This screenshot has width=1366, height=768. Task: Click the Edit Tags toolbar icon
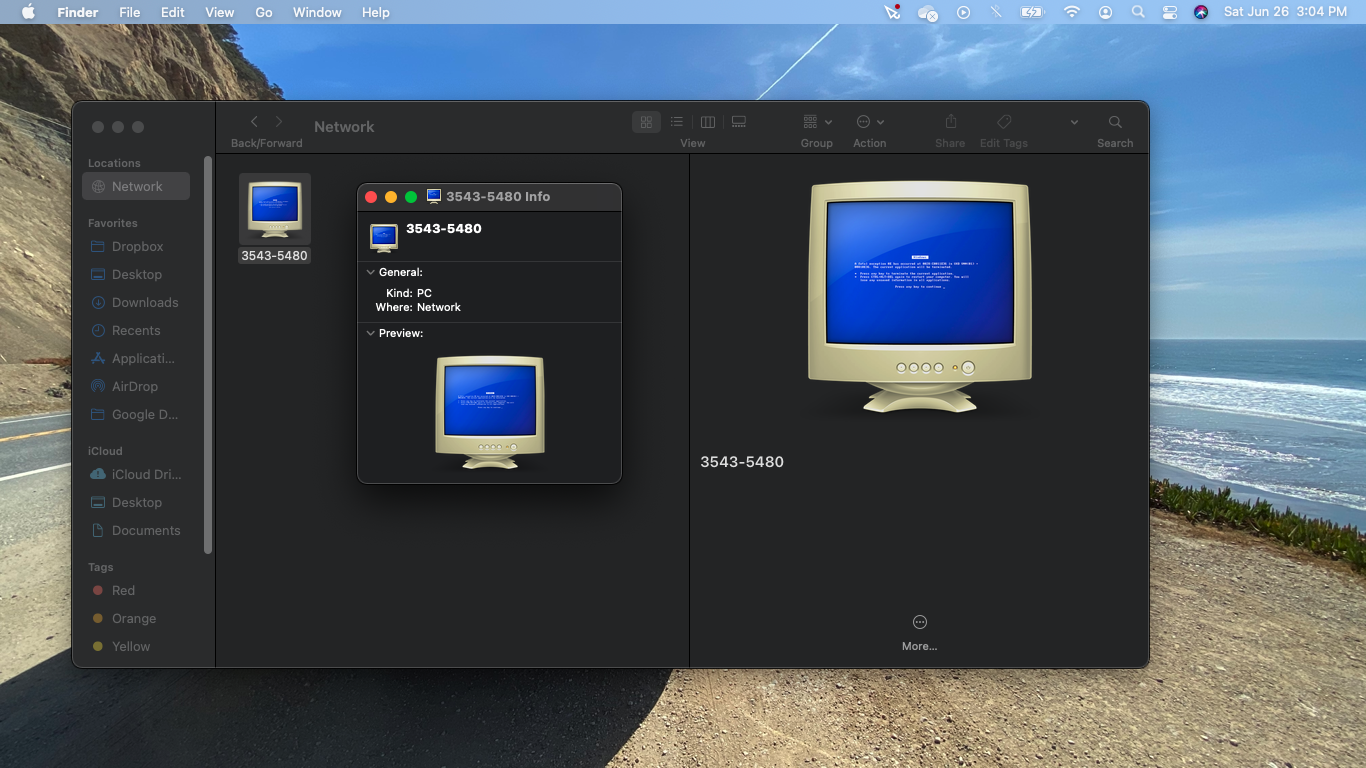click(x=1004, y=122)
